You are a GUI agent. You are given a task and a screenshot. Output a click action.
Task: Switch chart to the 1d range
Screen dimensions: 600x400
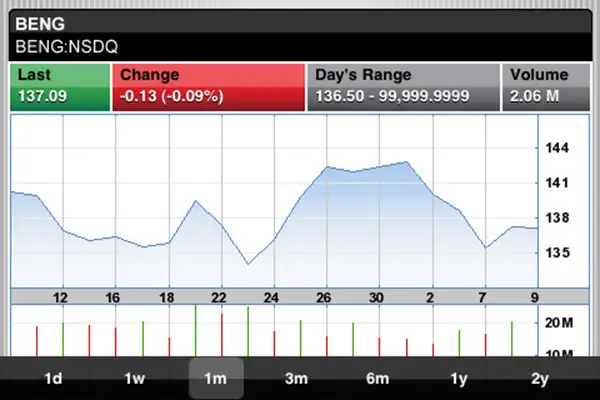(53, 379)
